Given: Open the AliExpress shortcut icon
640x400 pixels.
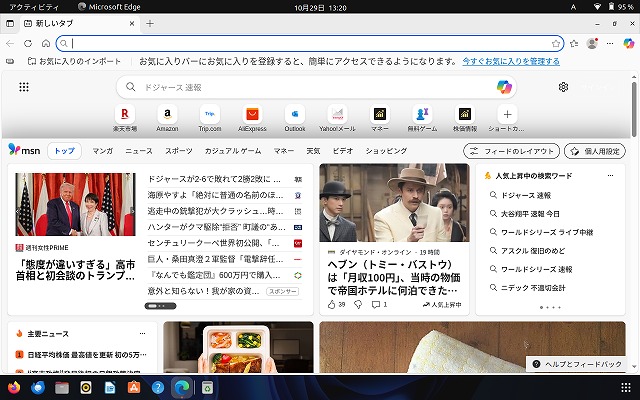Looking at the screenshot, I should click(252, 114).
